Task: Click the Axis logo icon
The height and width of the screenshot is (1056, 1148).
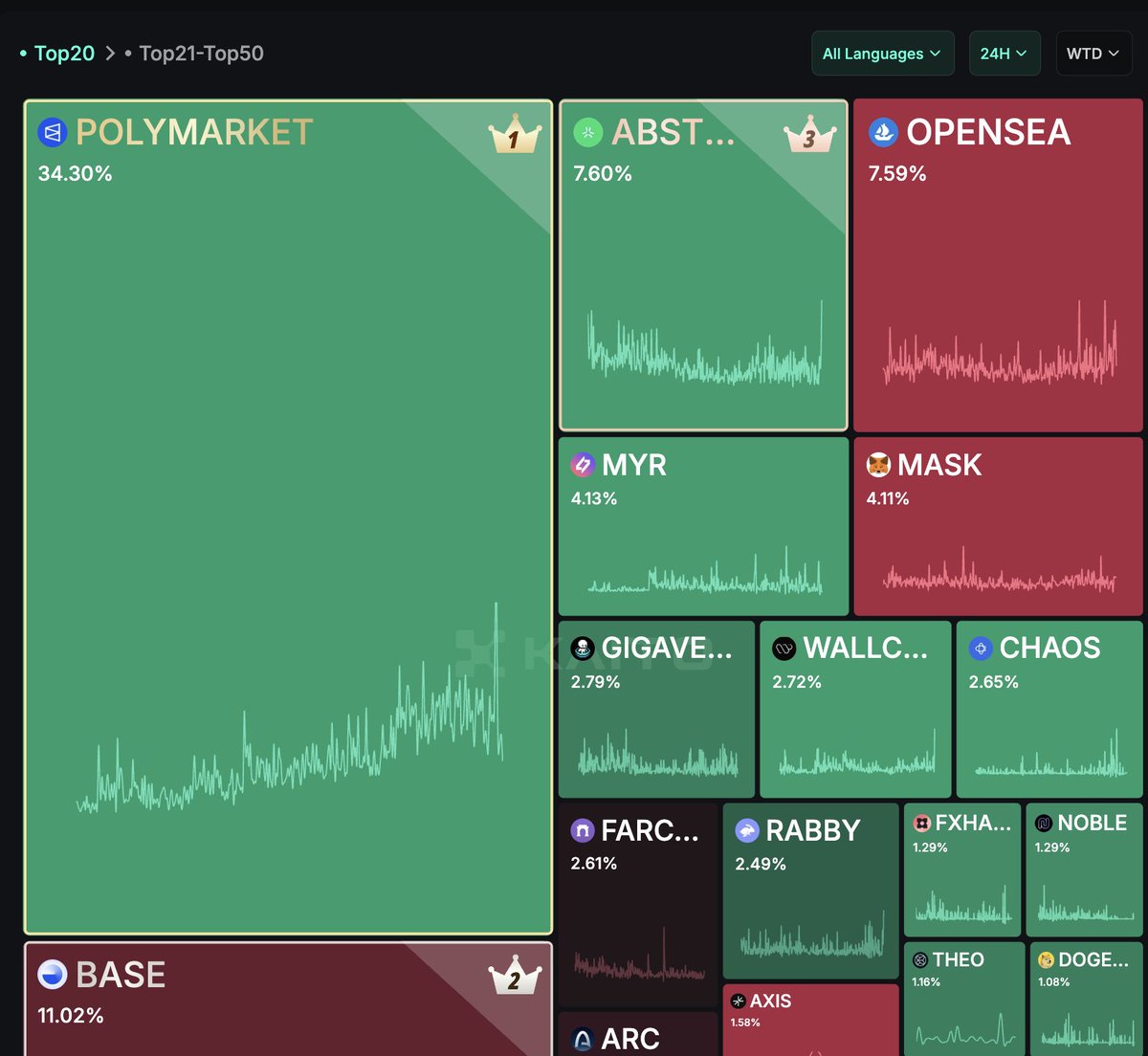Action: [738, 1001]
